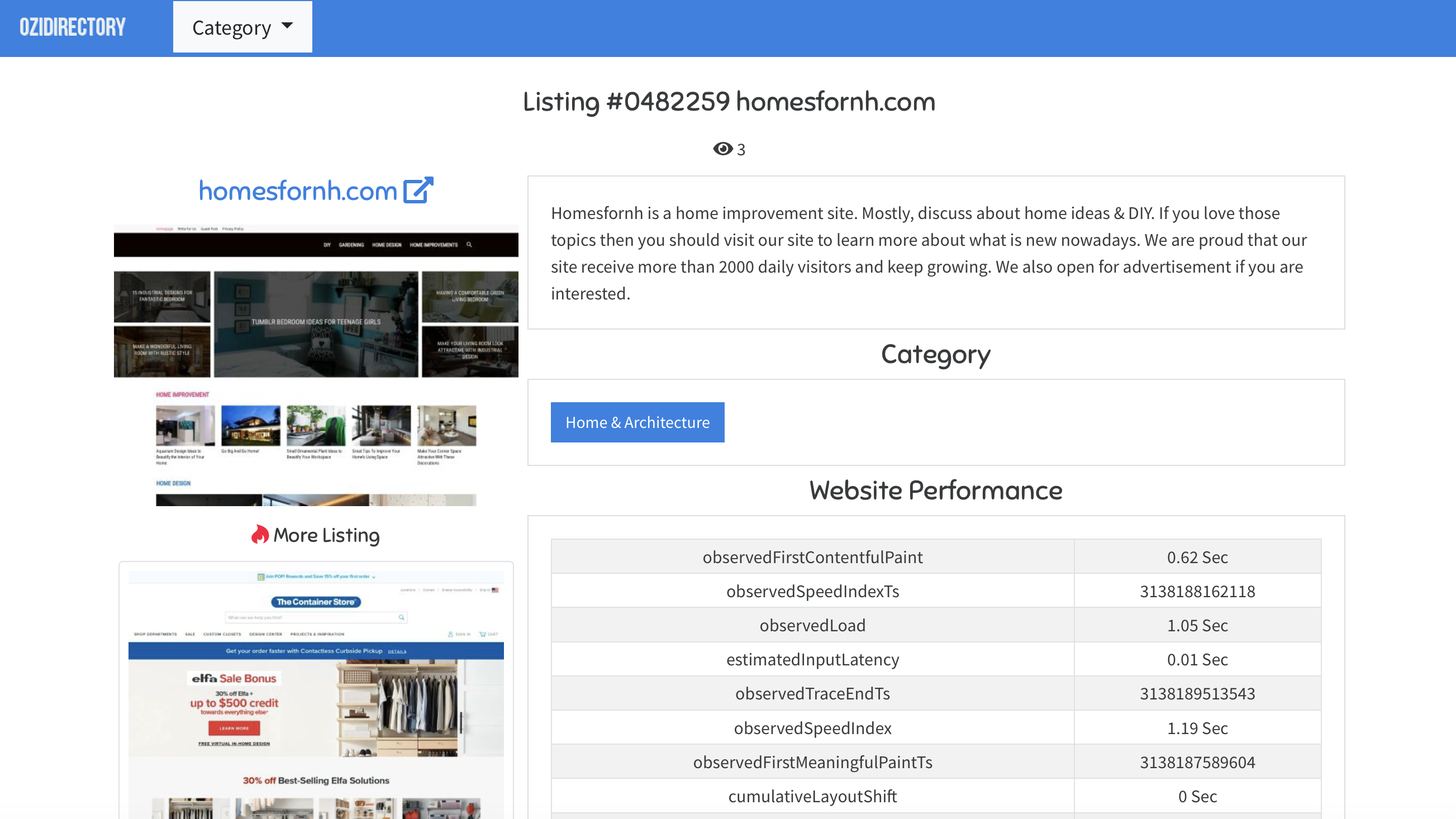Click the Homepage link in homesfornh's top bar
Image resolution: width=1456 pixels, height=819 pixels.
click(x=165, y=229)
